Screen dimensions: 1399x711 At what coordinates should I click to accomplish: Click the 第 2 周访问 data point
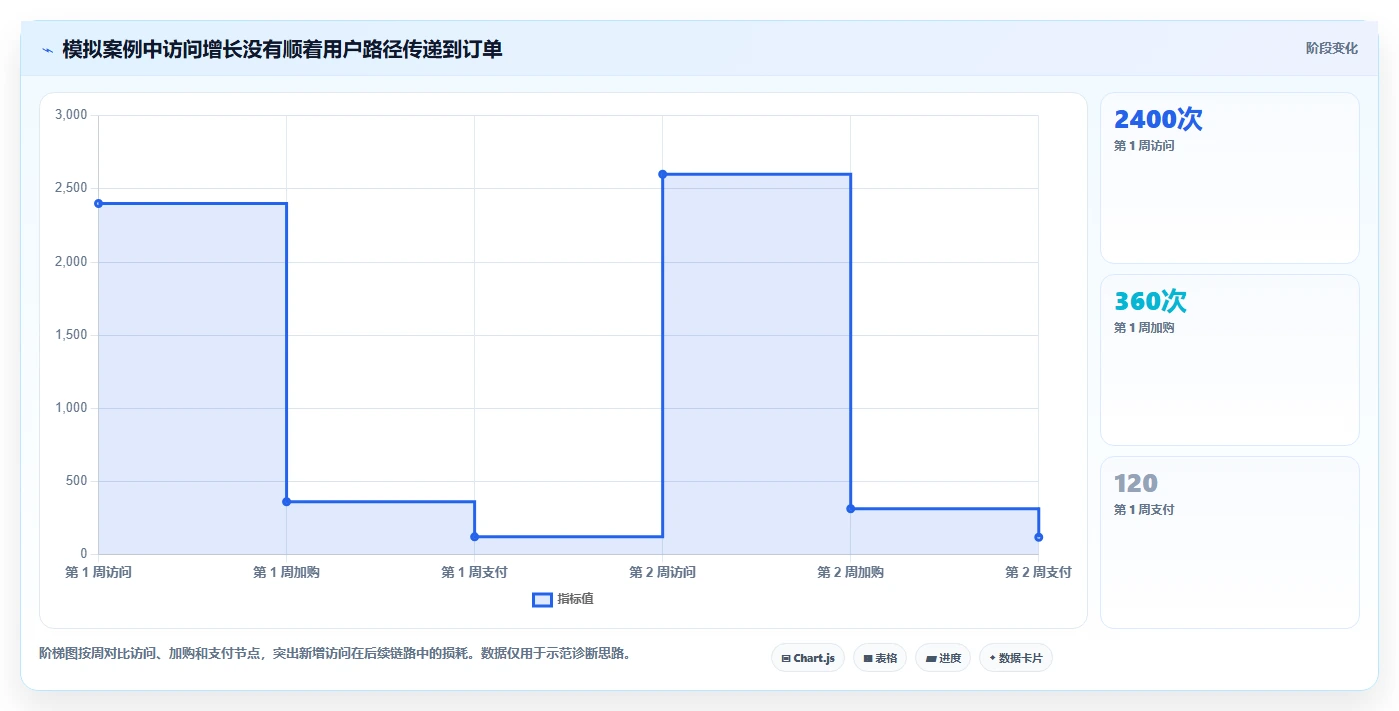662,174
